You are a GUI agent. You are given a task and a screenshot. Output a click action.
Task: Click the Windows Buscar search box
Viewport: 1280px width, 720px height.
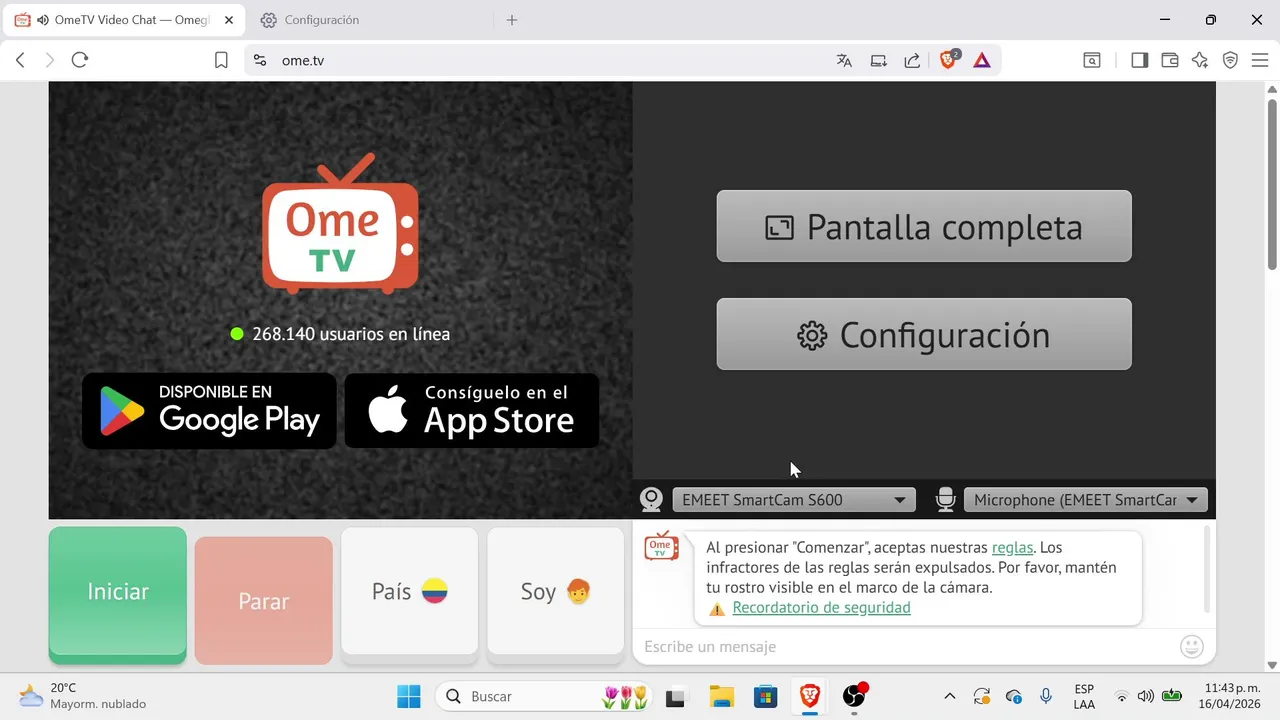coord(543,696)
